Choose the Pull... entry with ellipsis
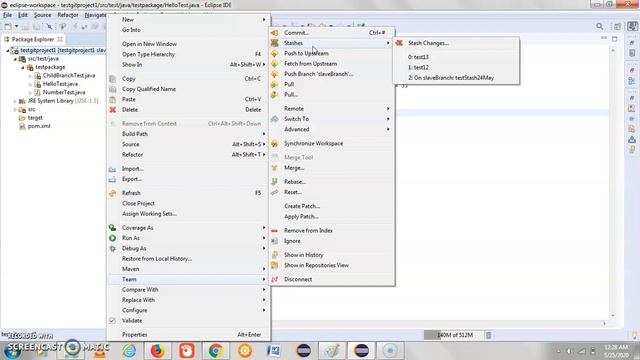This screenshot has height=360, width=640. click(332, 94)
